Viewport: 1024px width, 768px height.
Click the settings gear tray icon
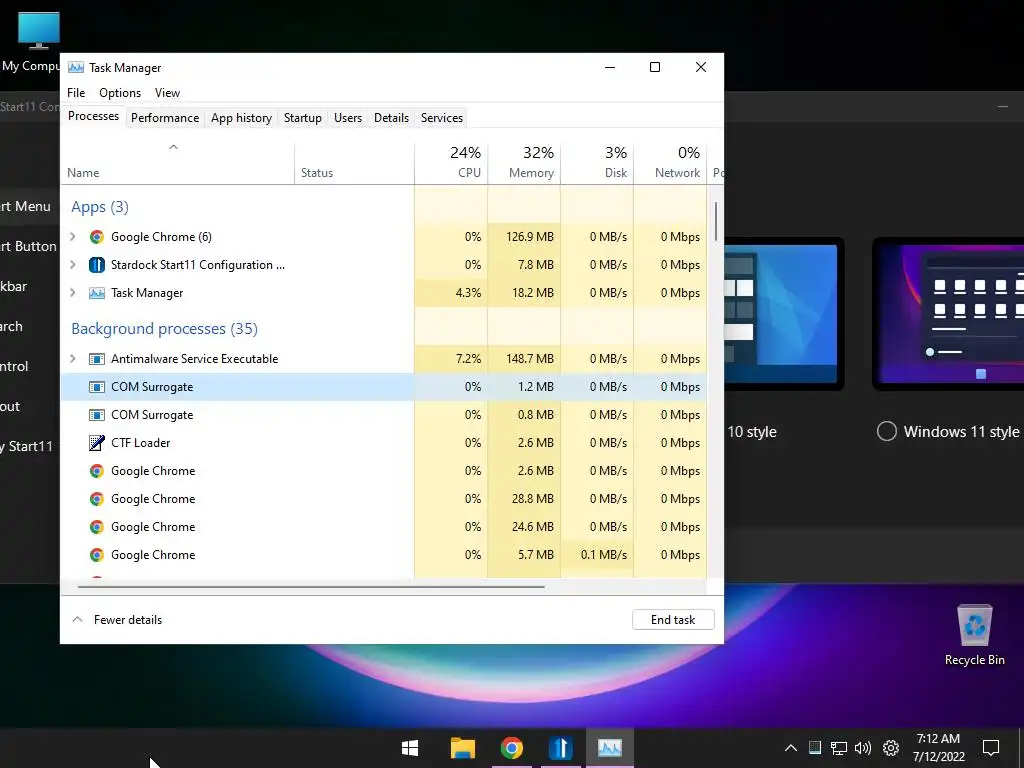(x=891, y=748)
